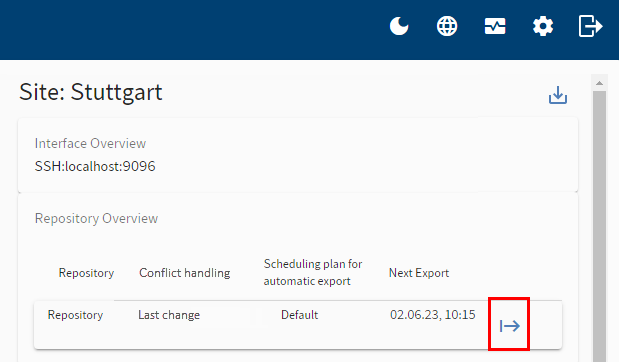Screen dimensions: 619x362
Task: Click the scrollbar up arrow
Action: 599,83
